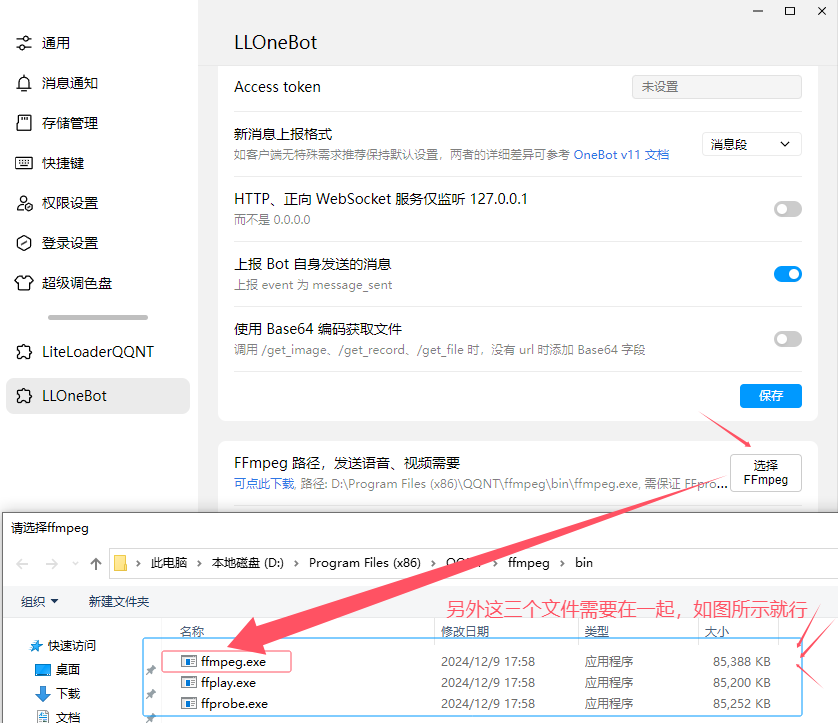Select 快速访问 in navigation tree
Image resolution: width=838 pixels, height=723 pixels.
click(72, 646)
